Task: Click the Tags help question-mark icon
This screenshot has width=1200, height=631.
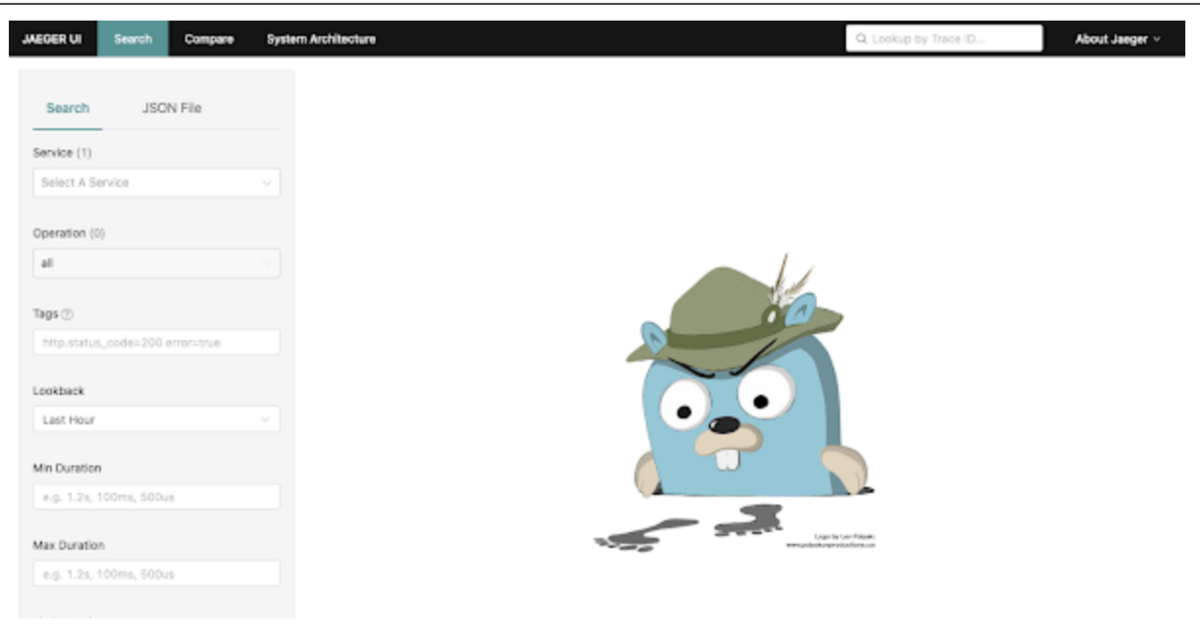Action: [67, 314]
